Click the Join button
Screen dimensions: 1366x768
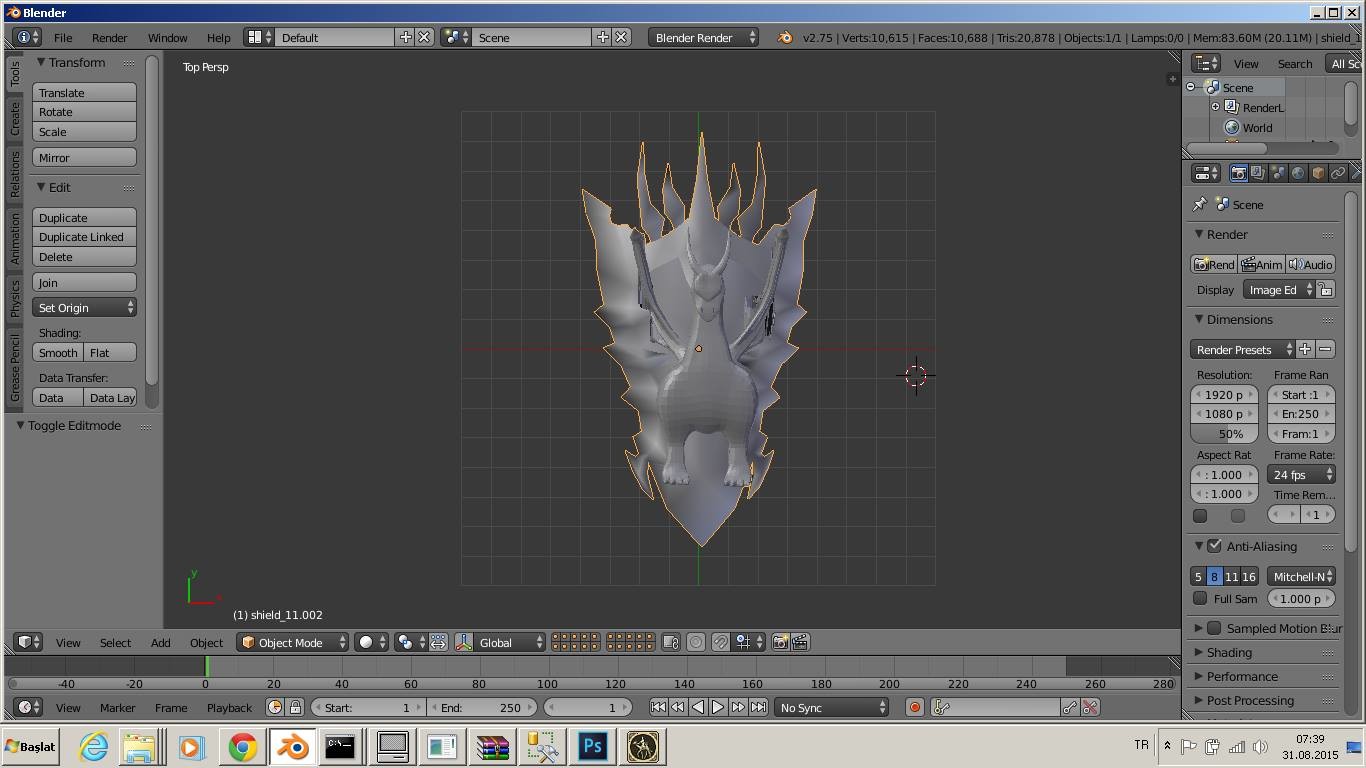point(85,282)
